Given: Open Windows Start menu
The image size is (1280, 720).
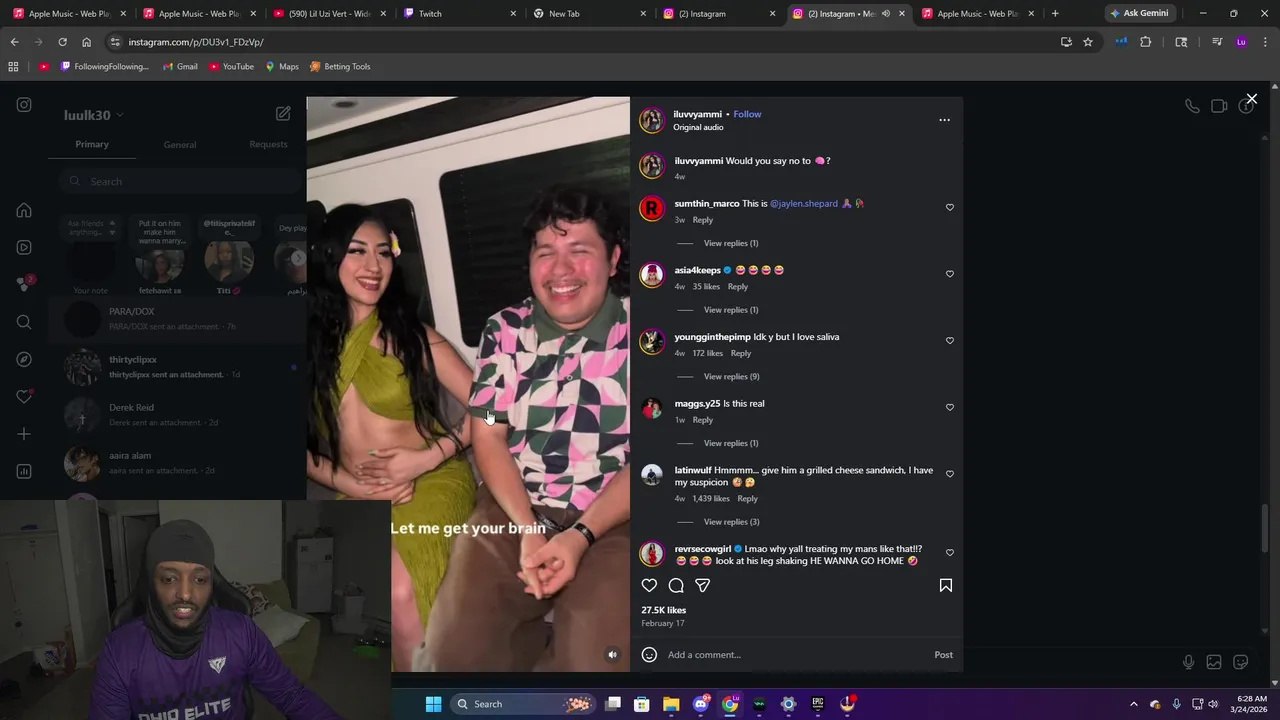Looking at the screenshot, I should click(433, 704).
